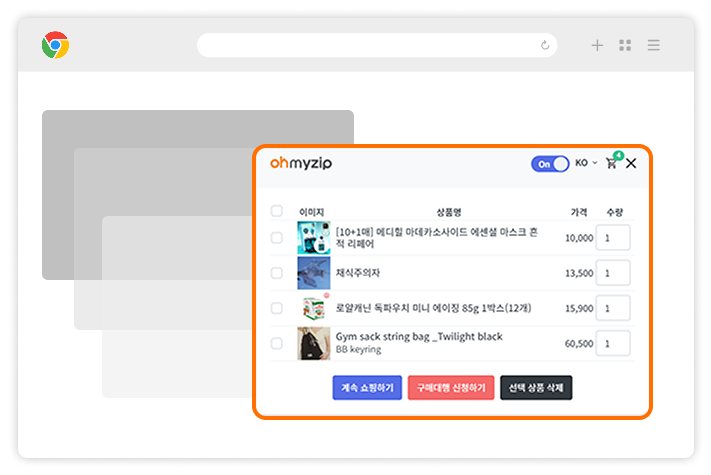Click the ohmyzip logo
711x475 pixels.
[x=301, y=163]
